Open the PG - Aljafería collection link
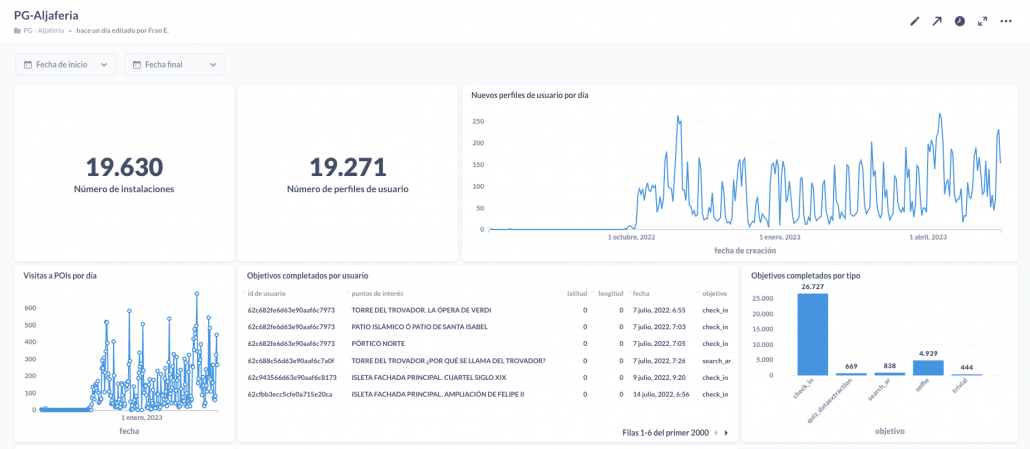 pos(46,31)
